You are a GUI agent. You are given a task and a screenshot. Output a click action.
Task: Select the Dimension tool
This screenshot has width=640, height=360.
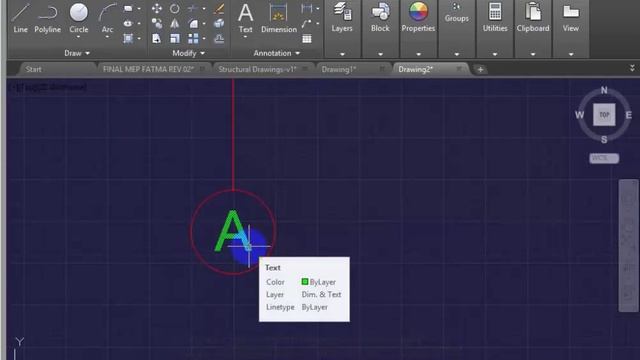pos(279,18)
